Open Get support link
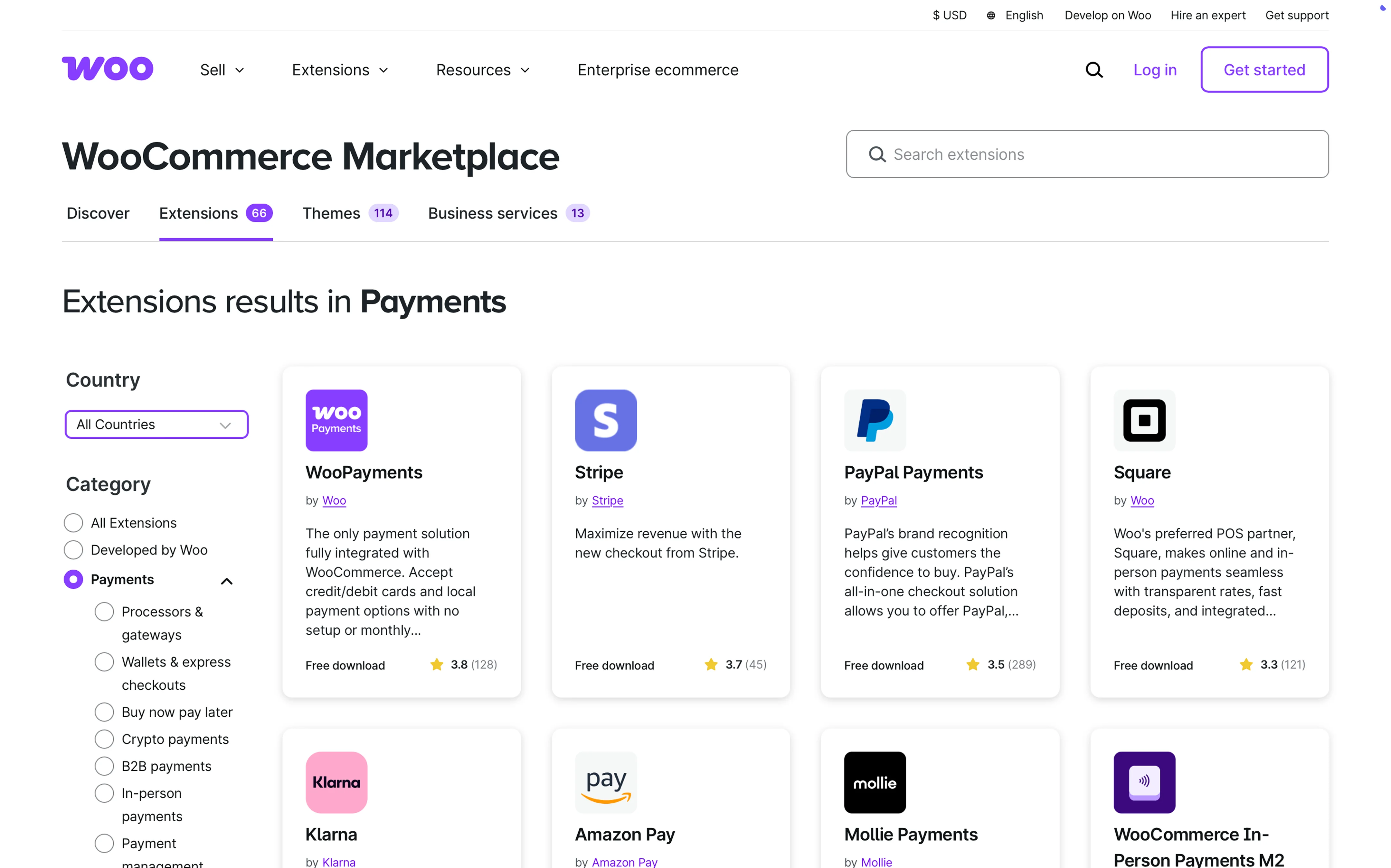 pyautogui.click(x=1297, y=15)
